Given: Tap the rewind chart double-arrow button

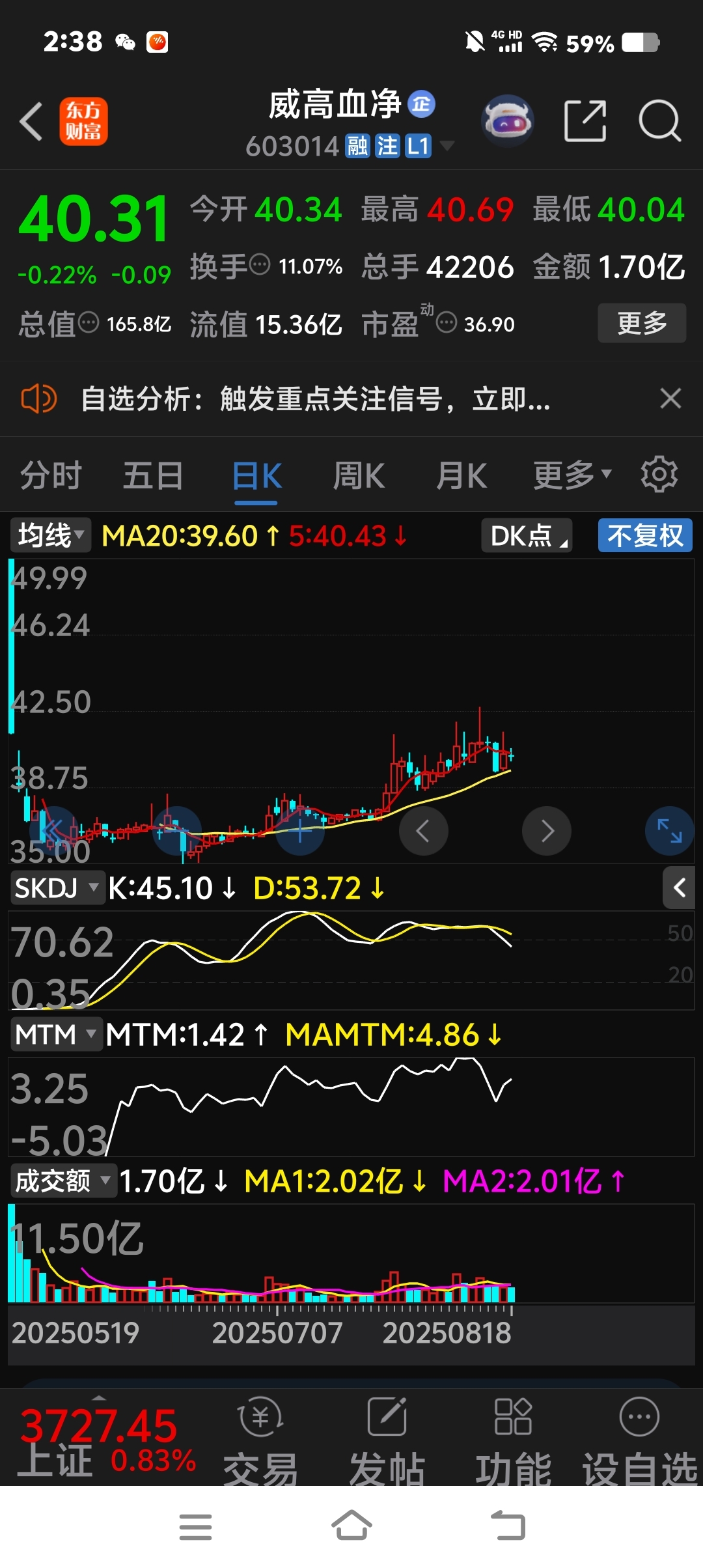Looking at the screenshot, I should coord(53,831).
